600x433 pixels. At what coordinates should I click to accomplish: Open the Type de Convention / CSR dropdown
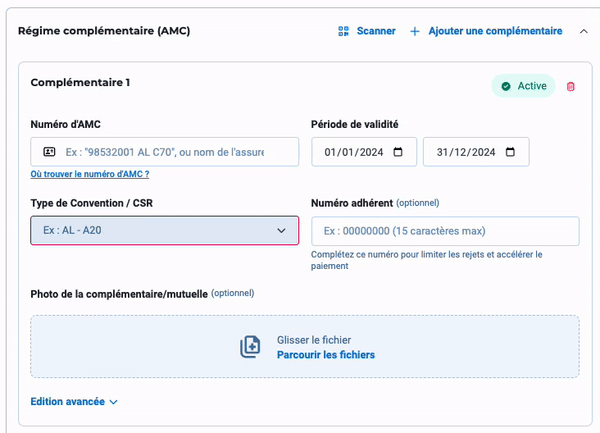pyautogui.click(x=165, y=230)
